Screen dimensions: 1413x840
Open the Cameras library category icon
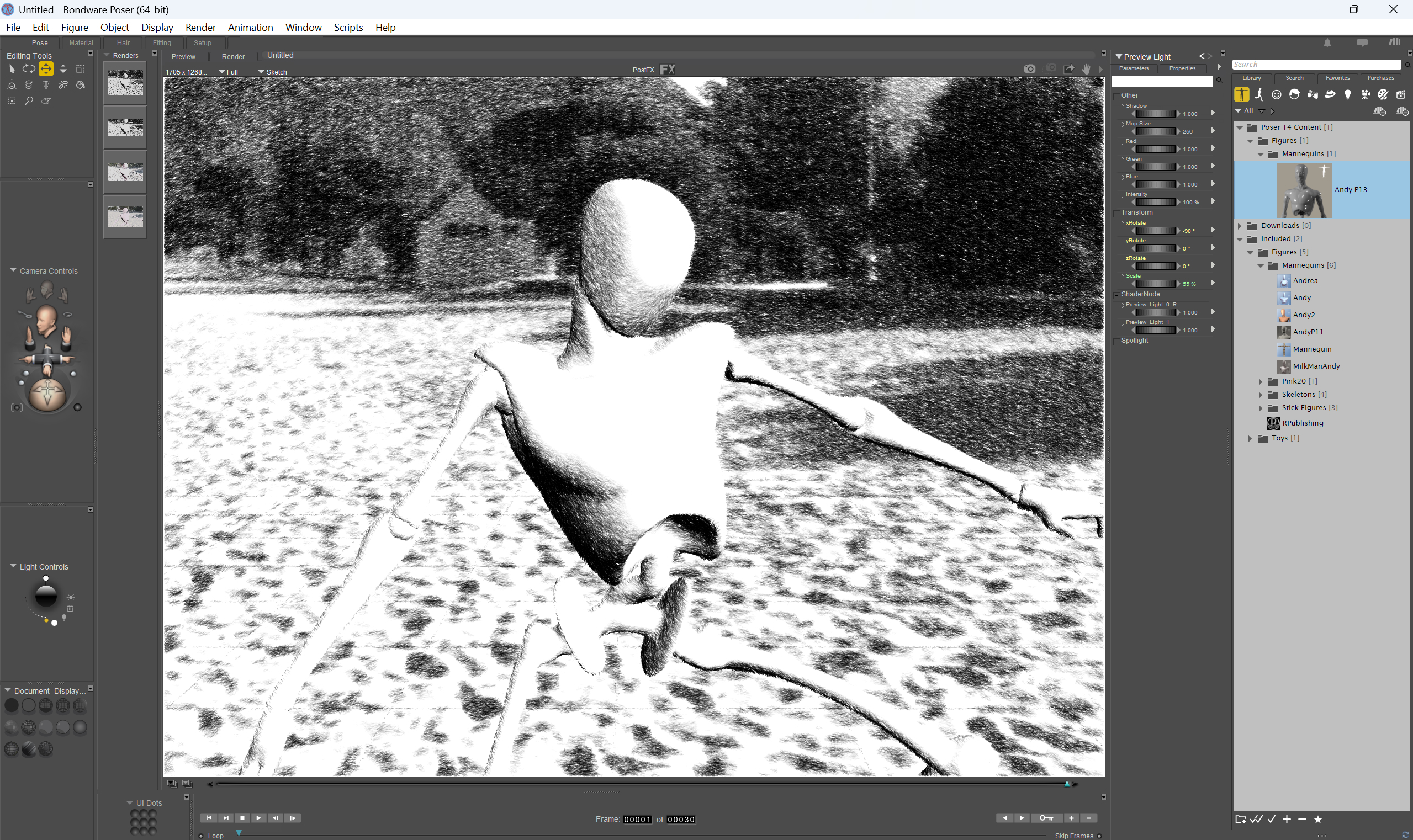tap(1366, 94)
